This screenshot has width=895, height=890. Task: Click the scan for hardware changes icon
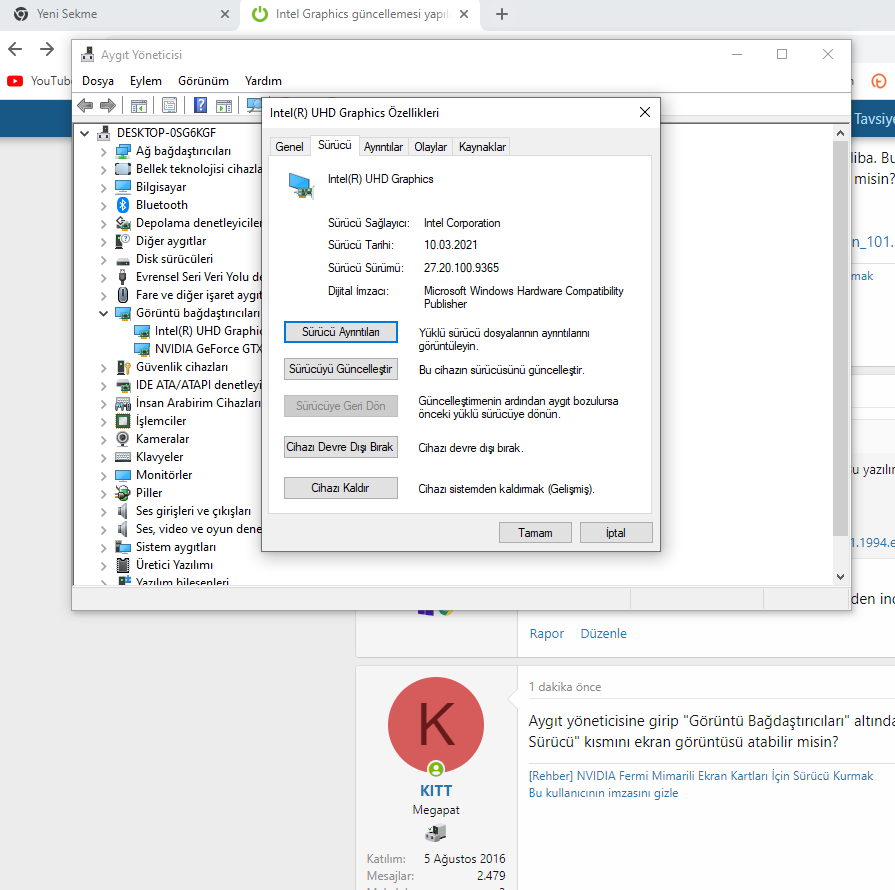pos(253,106)
